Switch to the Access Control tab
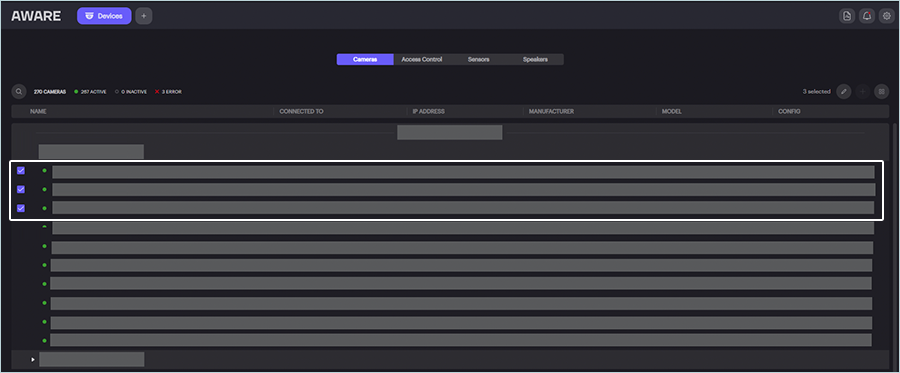The height and width of the screenshot is (373, 900). 422,59
